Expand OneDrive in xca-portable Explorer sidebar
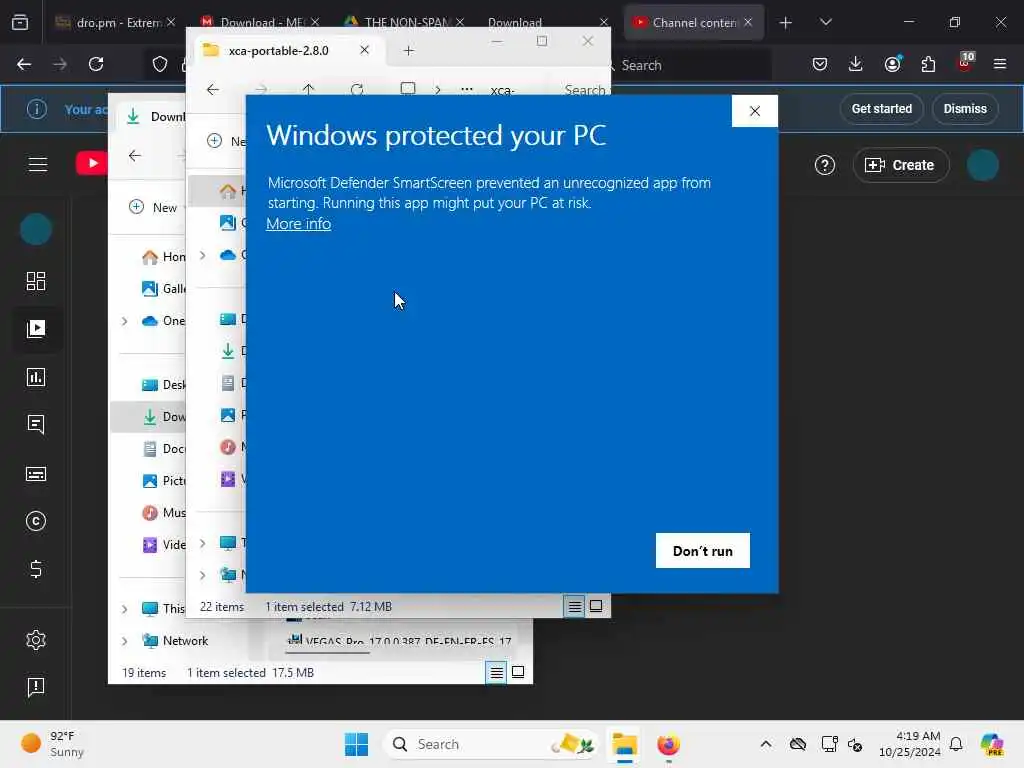Screen dimensions: 1024x768 202,255
